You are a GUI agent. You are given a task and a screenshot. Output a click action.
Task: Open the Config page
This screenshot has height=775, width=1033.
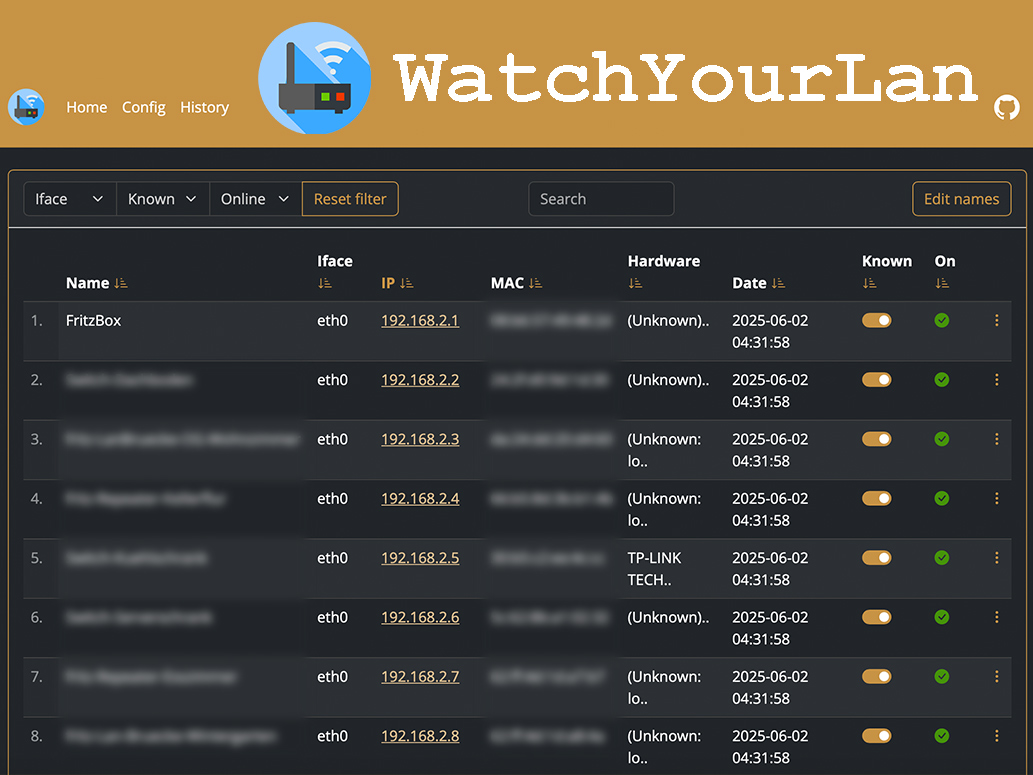[x=143, y=107]
